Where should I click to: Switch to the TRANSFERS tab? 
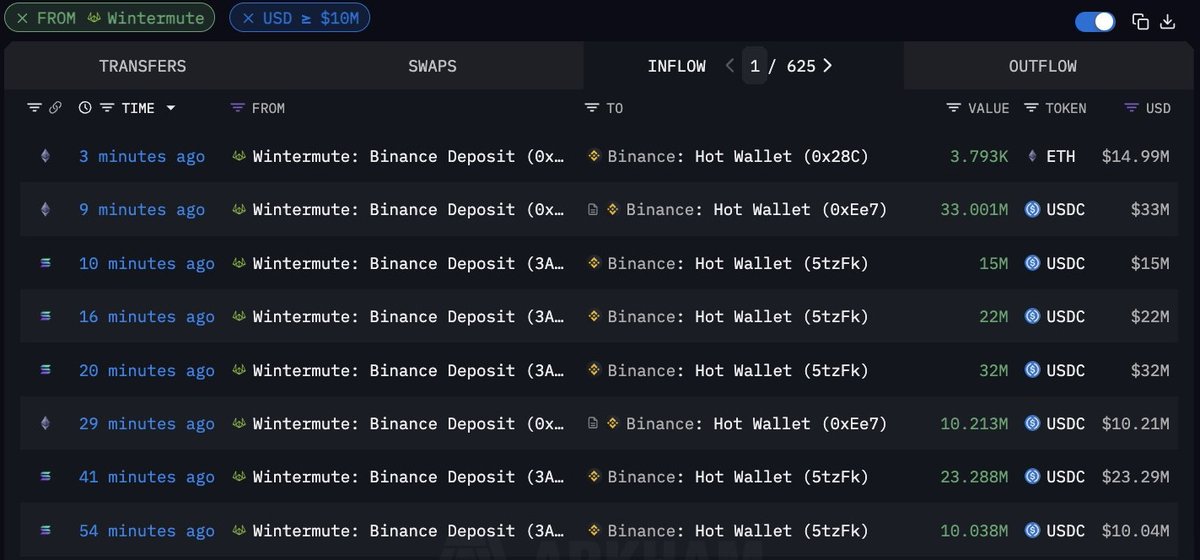coord(142,66)
